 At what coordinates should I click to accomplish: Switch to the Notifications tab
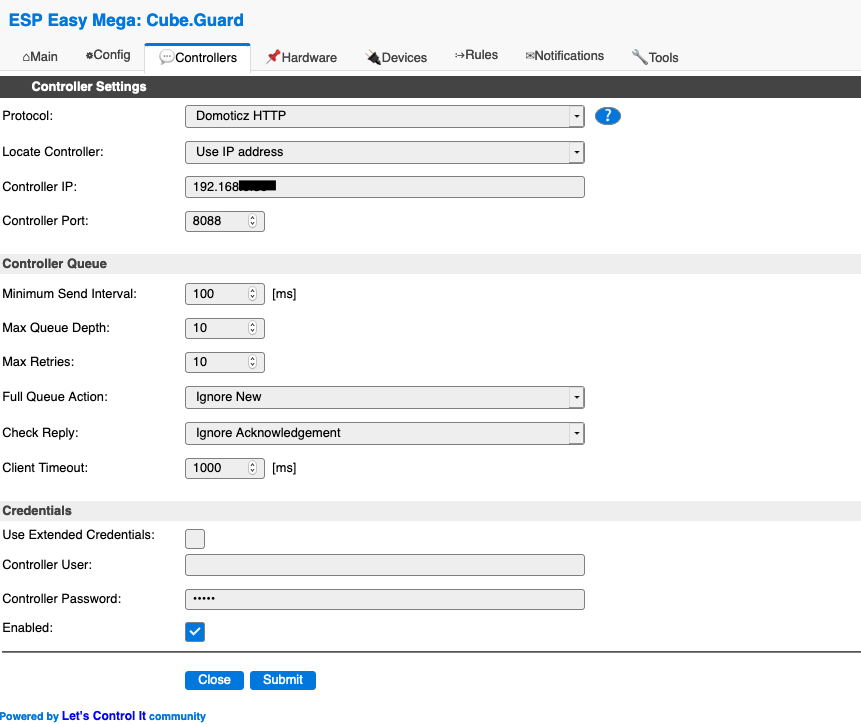tap(564, 56)
